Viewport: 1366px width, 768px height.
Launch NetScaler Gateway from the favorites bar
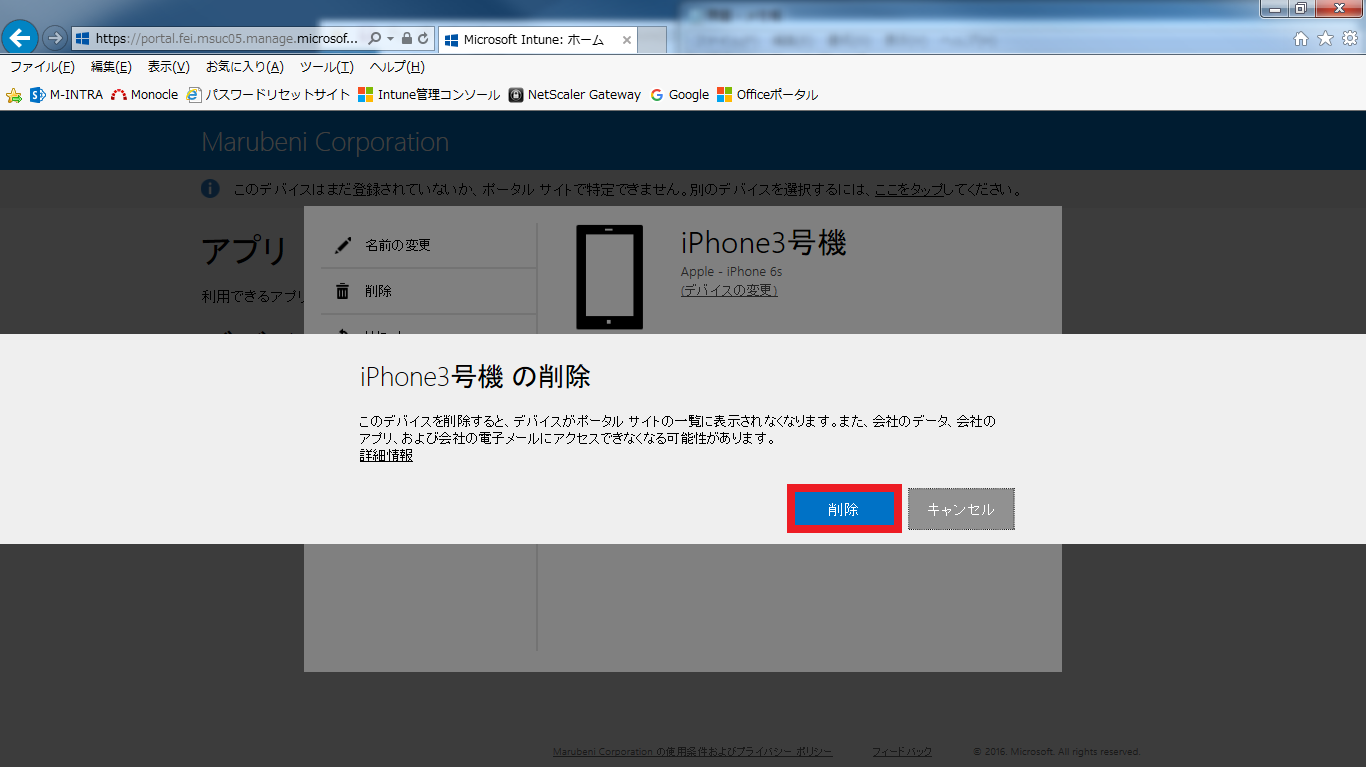577,95
